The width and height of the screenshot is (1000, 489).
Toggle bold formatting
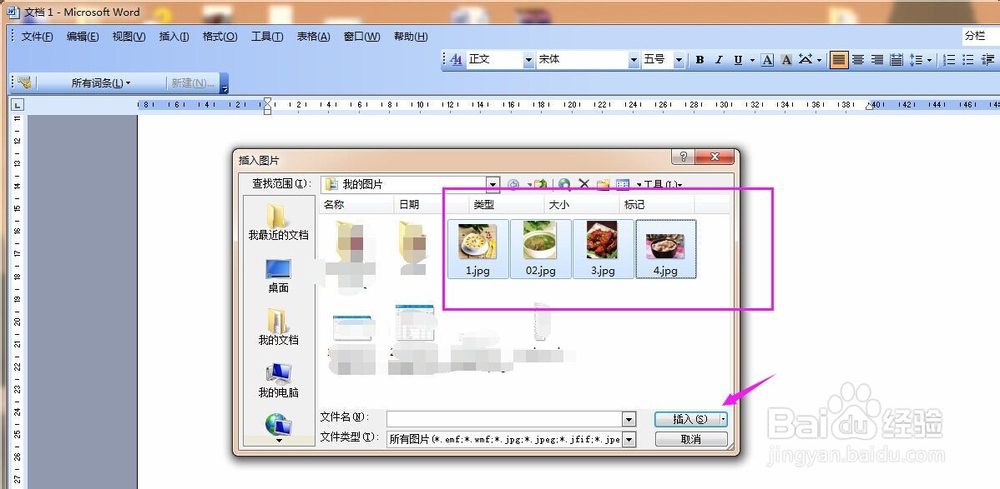(700, 60)
